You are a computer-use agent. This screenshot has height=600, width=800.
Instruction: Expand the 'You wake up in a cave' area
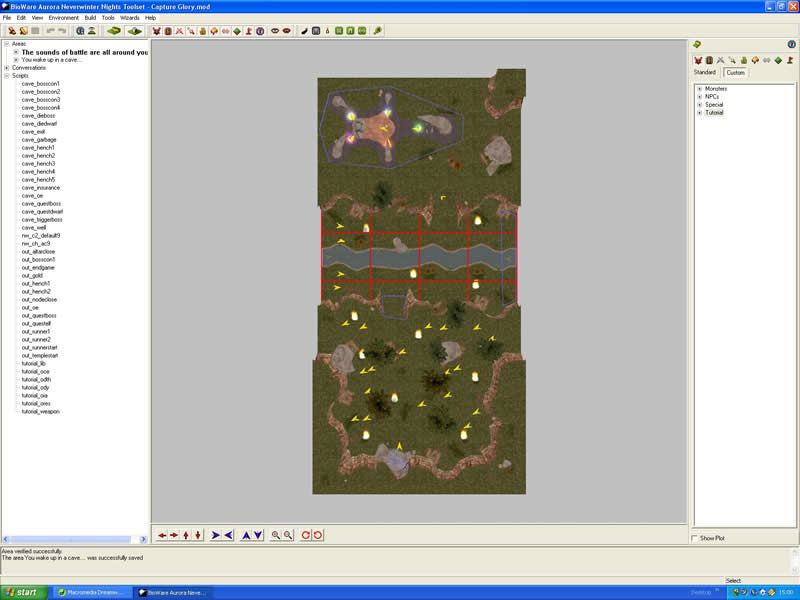click(x=16, y=60)
